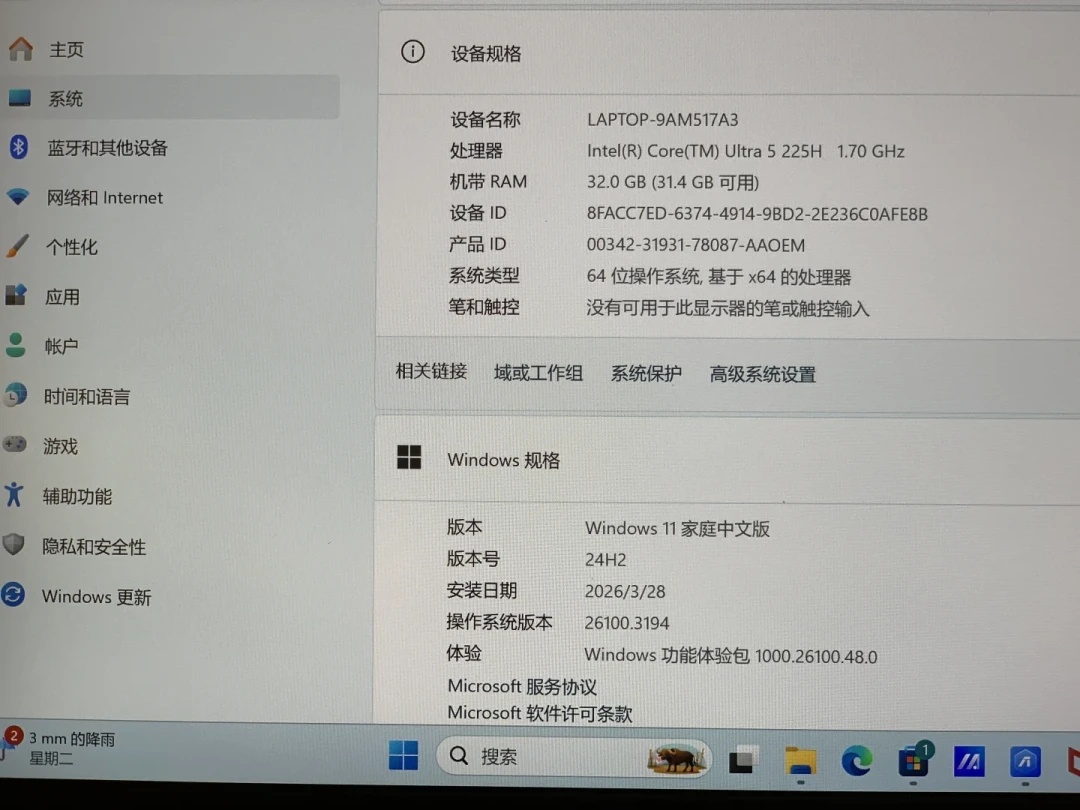Open the weather widget showing 3 mm 的降雨
Image resolution: width=1080 pixels, height=810 pixels.
pos(59,749)
